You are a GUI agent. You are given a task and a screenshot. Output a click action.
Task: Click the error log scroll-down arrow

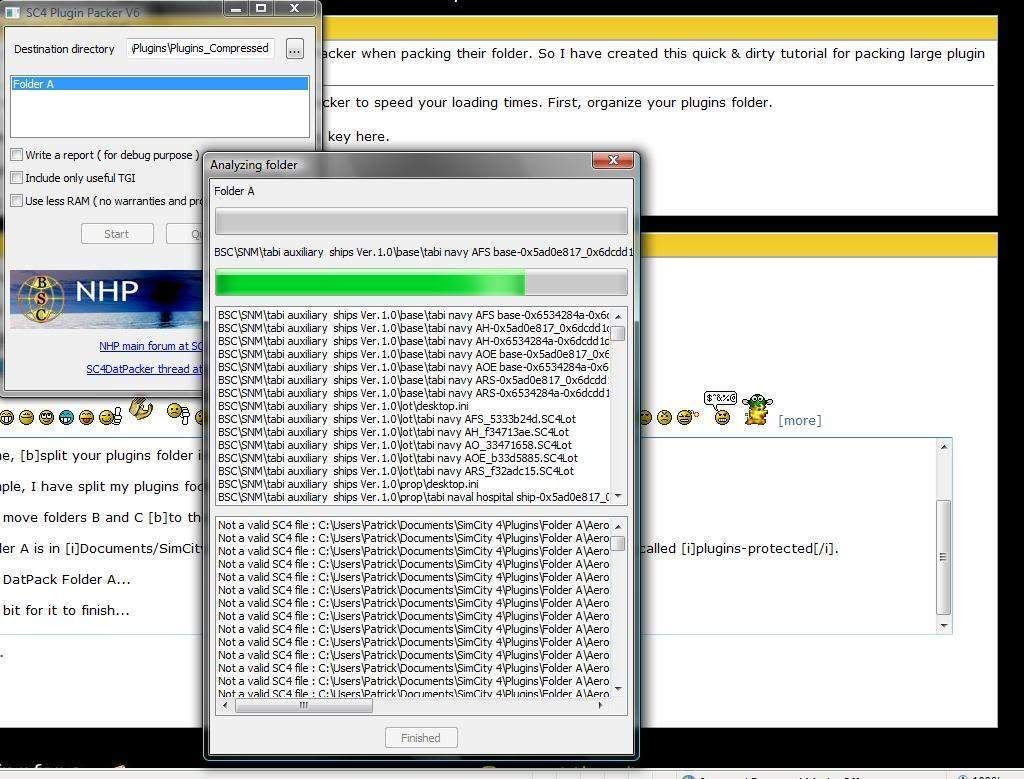tap(618, 689)
